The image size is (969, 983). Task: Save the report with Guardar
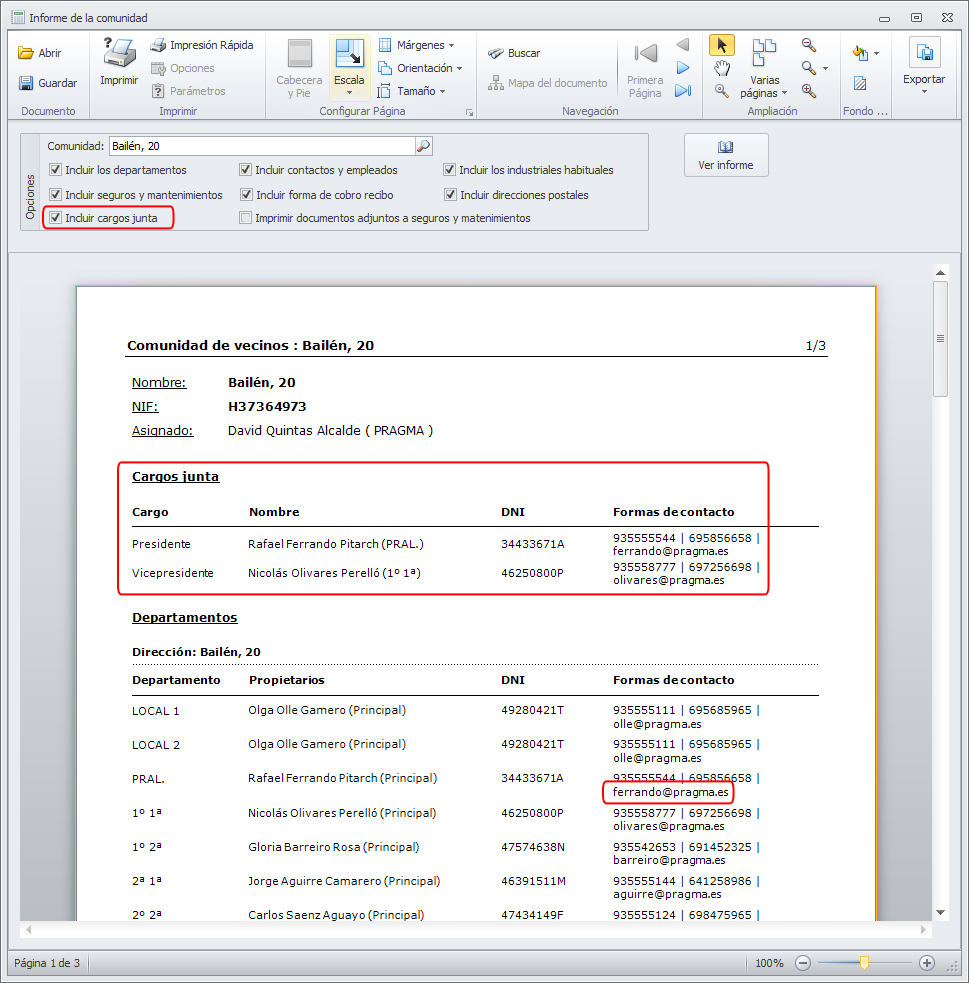coord(47,83)
